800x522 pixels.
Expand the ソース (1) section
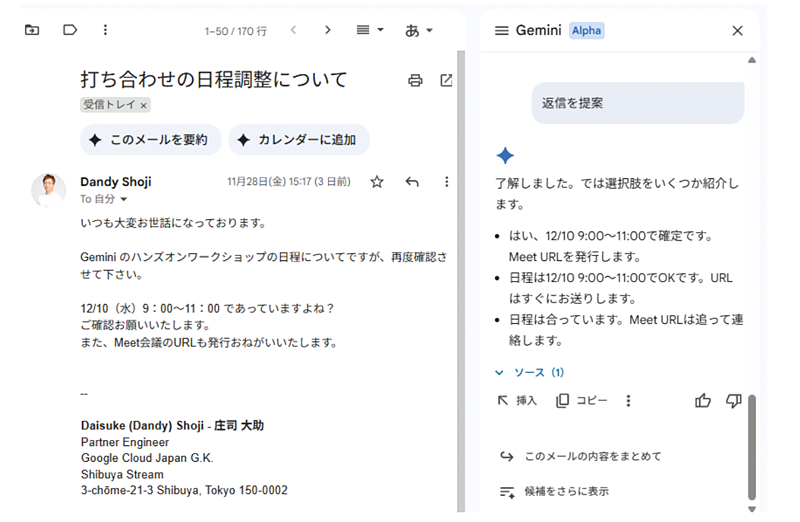[x=530, y=373]
